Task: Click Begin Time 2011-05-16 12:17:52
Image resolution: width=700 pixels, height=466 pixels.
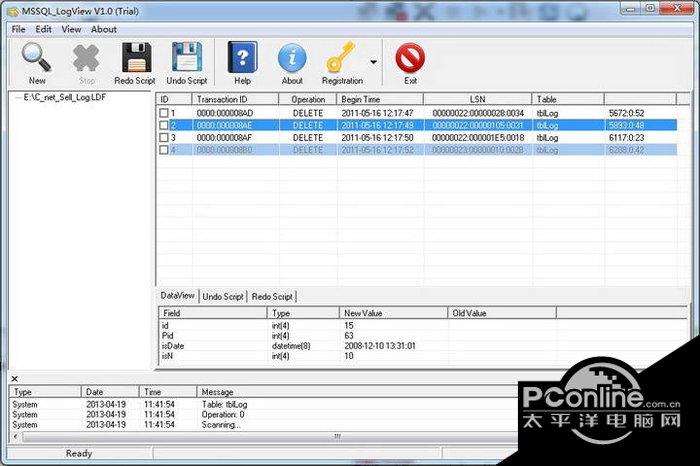Action: (378, 150)
